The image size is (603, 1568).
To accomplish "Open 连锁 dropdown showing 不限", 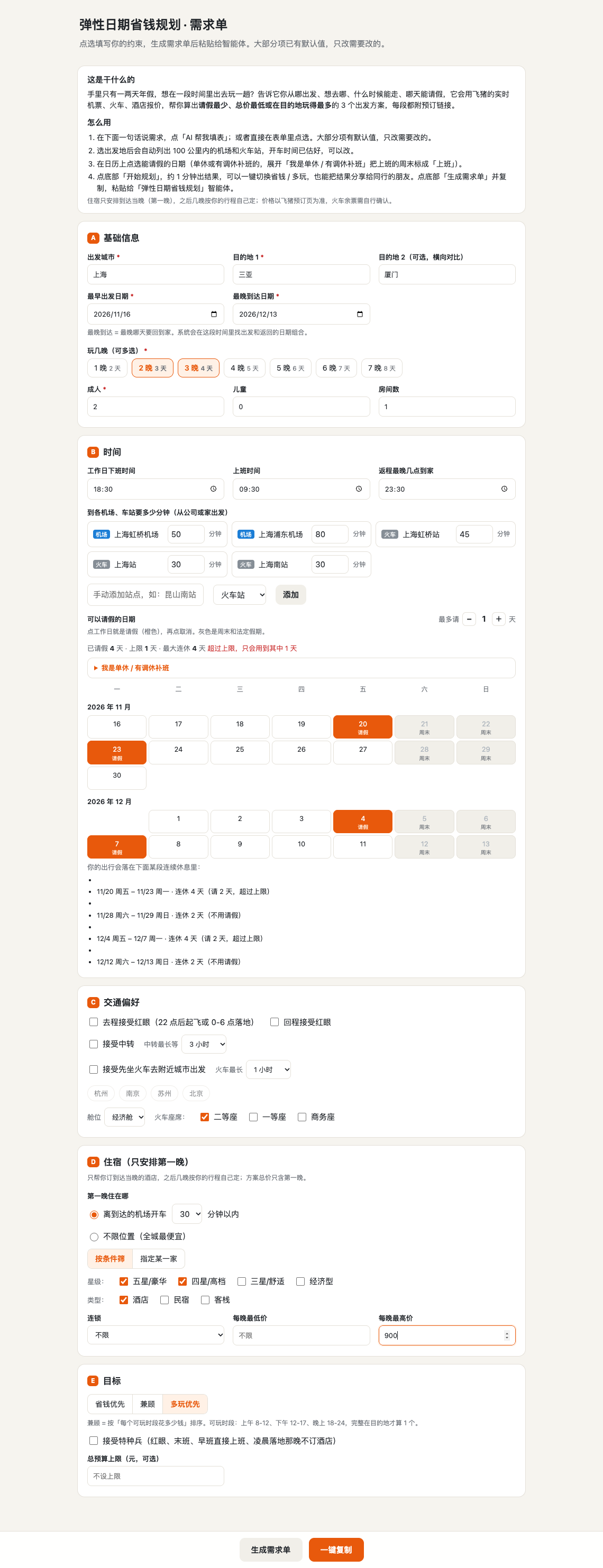I will tap(156, 1335).
